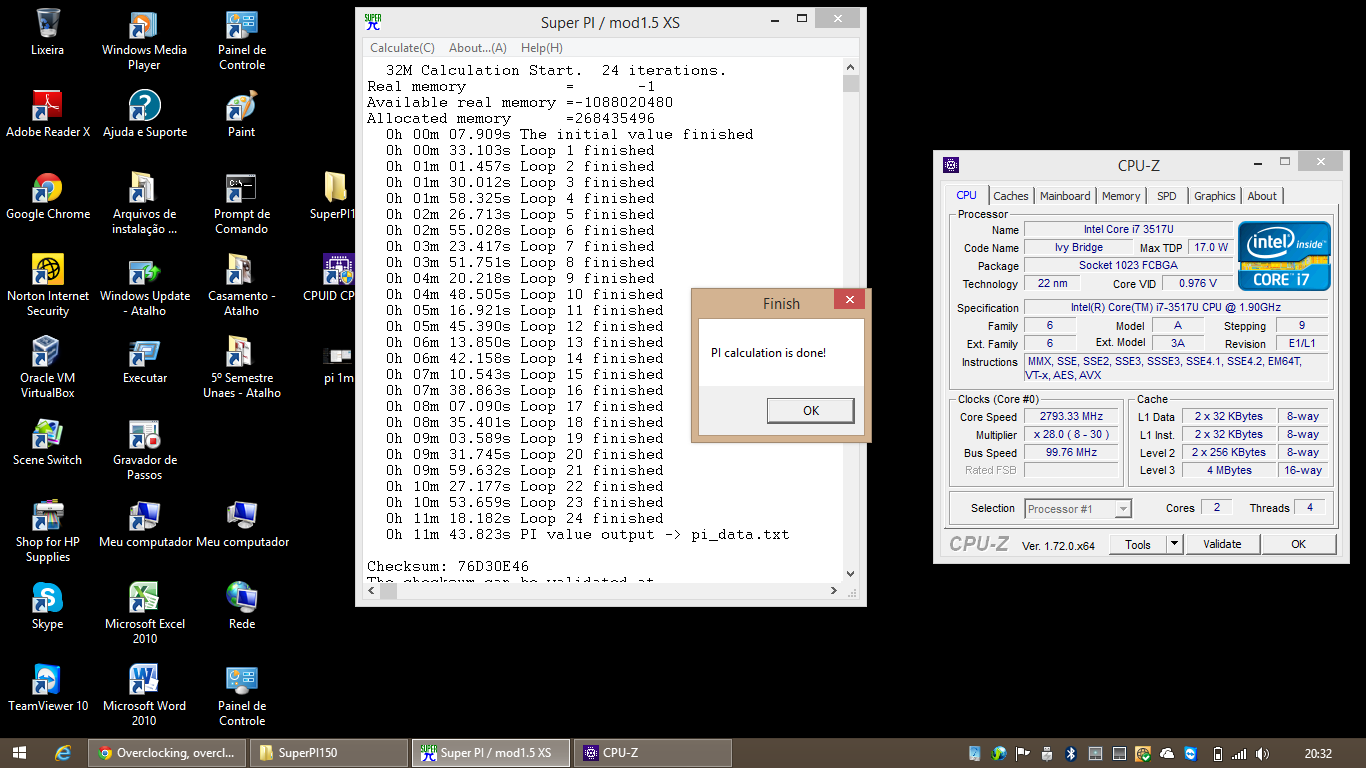Click the Super PI taskbar button
Image resolution: width=1366 pixels, height=768 pixels.
(x=491, y=753)
